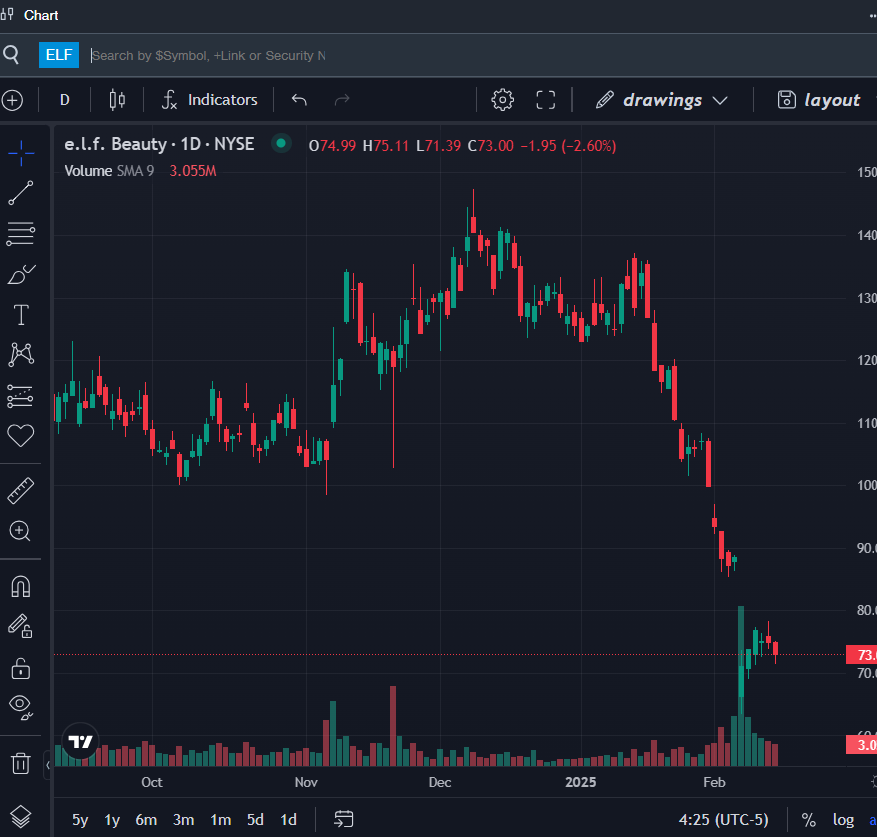Select the 5y time range
This screenshot has width=877, height=837.
[x=80, y=820]
